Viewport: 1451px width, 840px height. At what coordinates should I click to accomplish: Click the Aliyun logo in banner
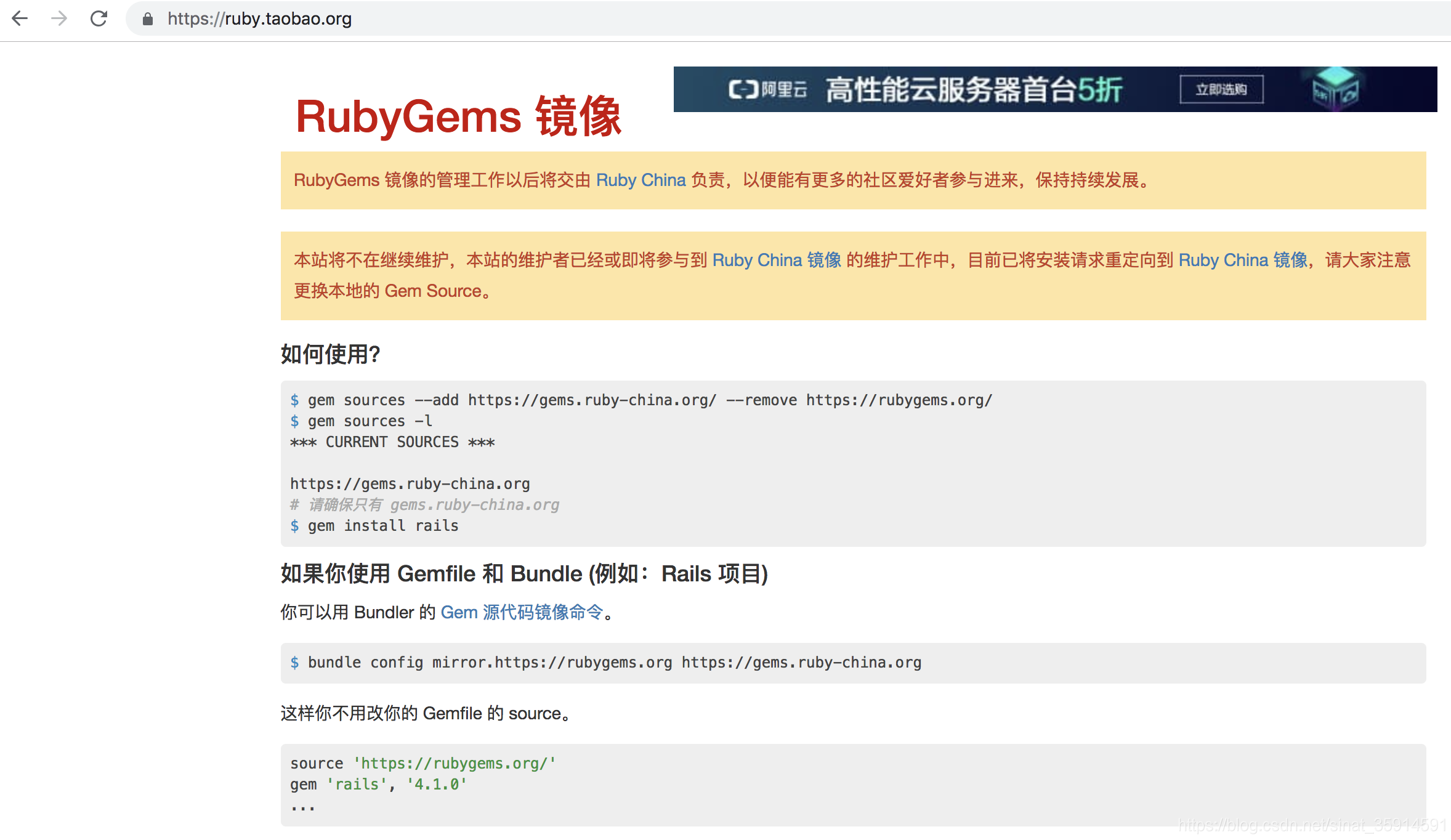coord(767,90)
